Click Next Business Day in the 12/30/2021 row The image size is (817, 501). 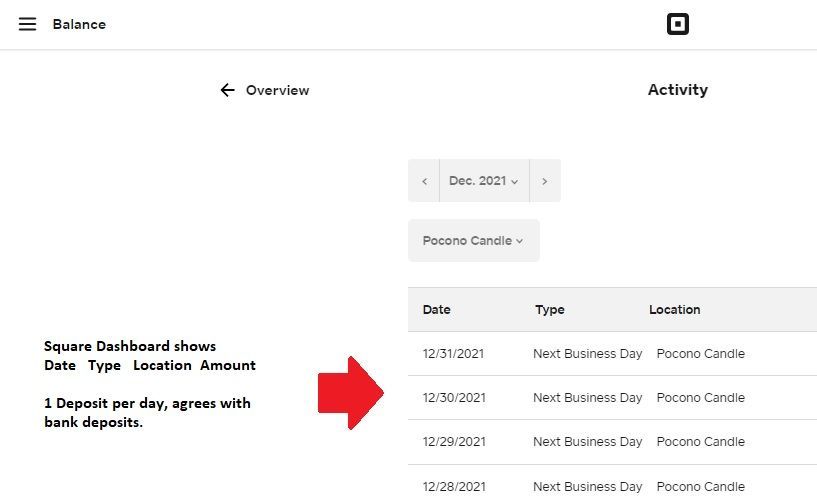coord(587,398)
